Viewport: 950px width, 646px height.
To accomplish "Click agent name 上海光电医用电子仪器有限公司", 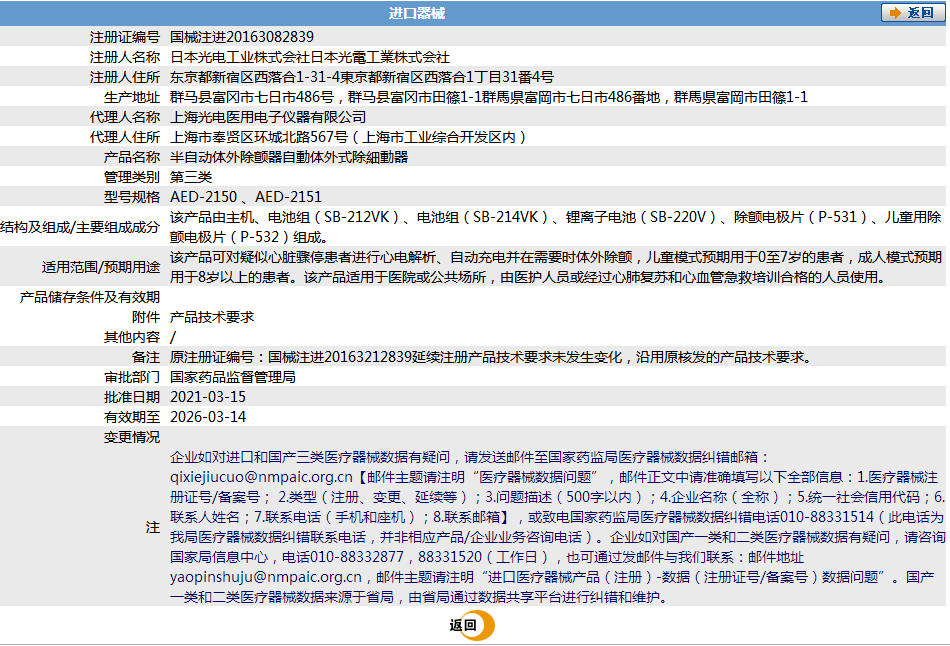I will (268, 117).
